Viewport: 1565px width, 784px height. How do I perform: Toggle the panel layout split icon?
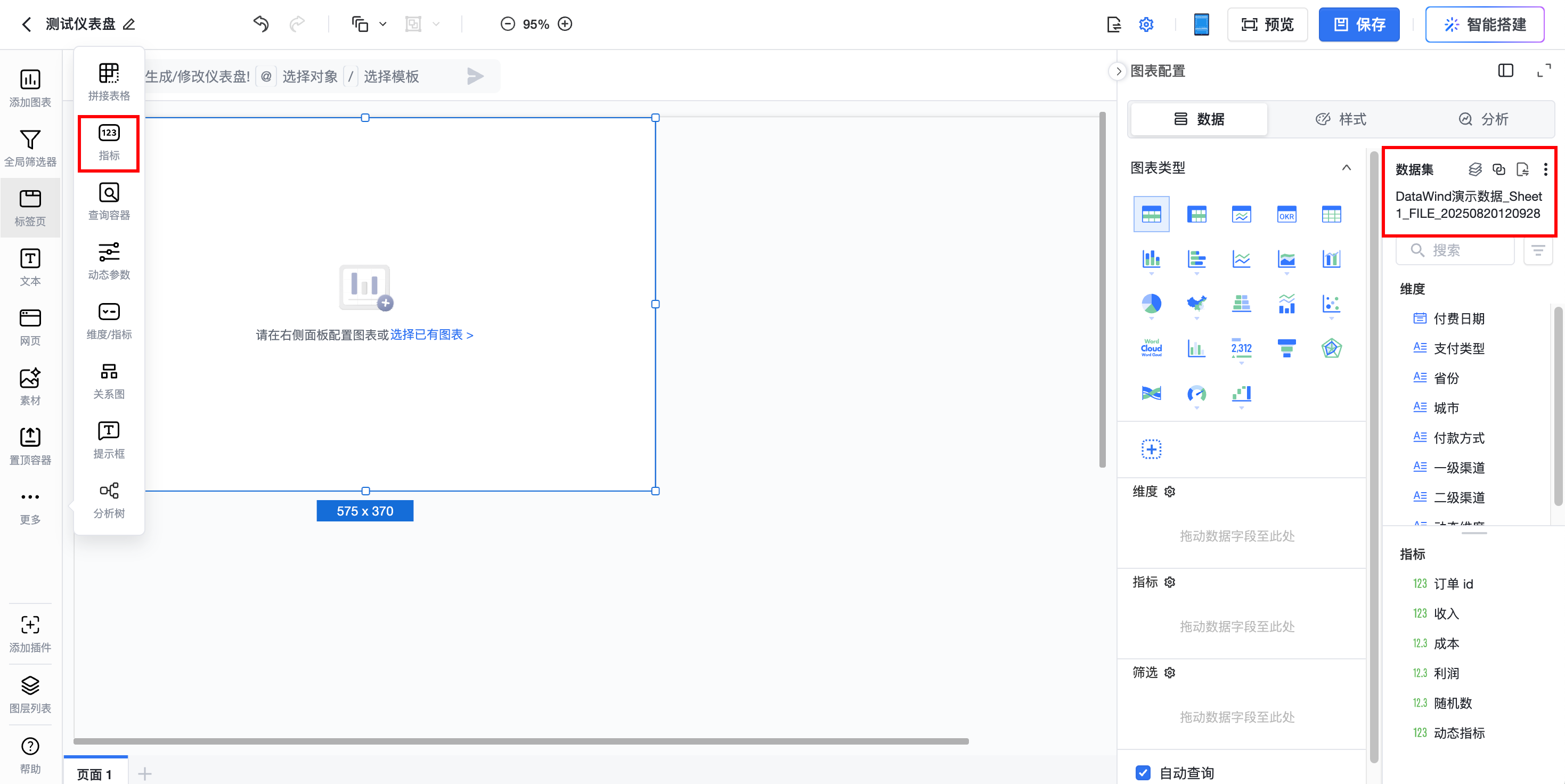click(1505, 71)
